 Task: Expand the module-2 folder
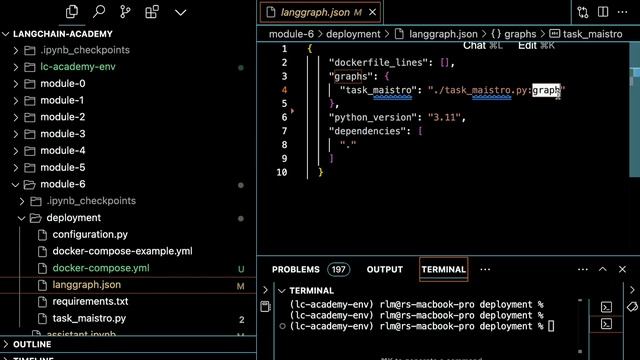pyautogui.click(x=16, y=117)
